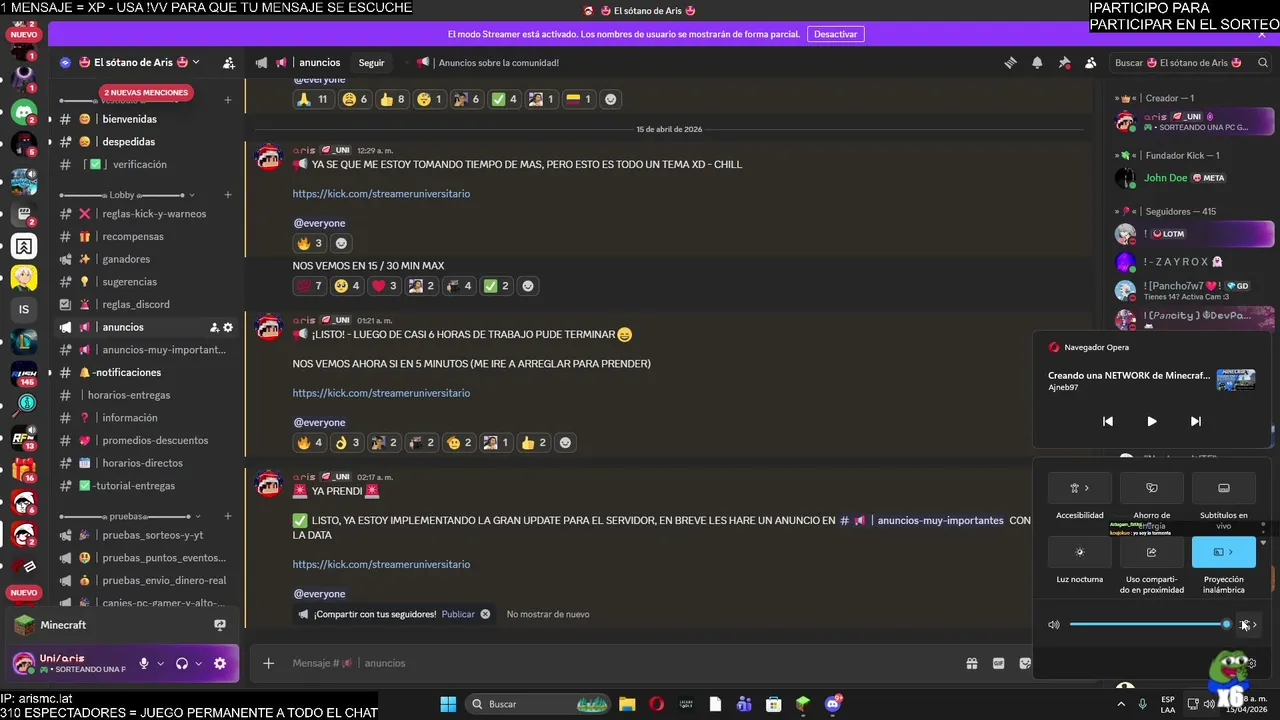Edit anuncios channel gear icon
The width and height of the screenshot is (1280, 720).
click(x=228, y=327)
